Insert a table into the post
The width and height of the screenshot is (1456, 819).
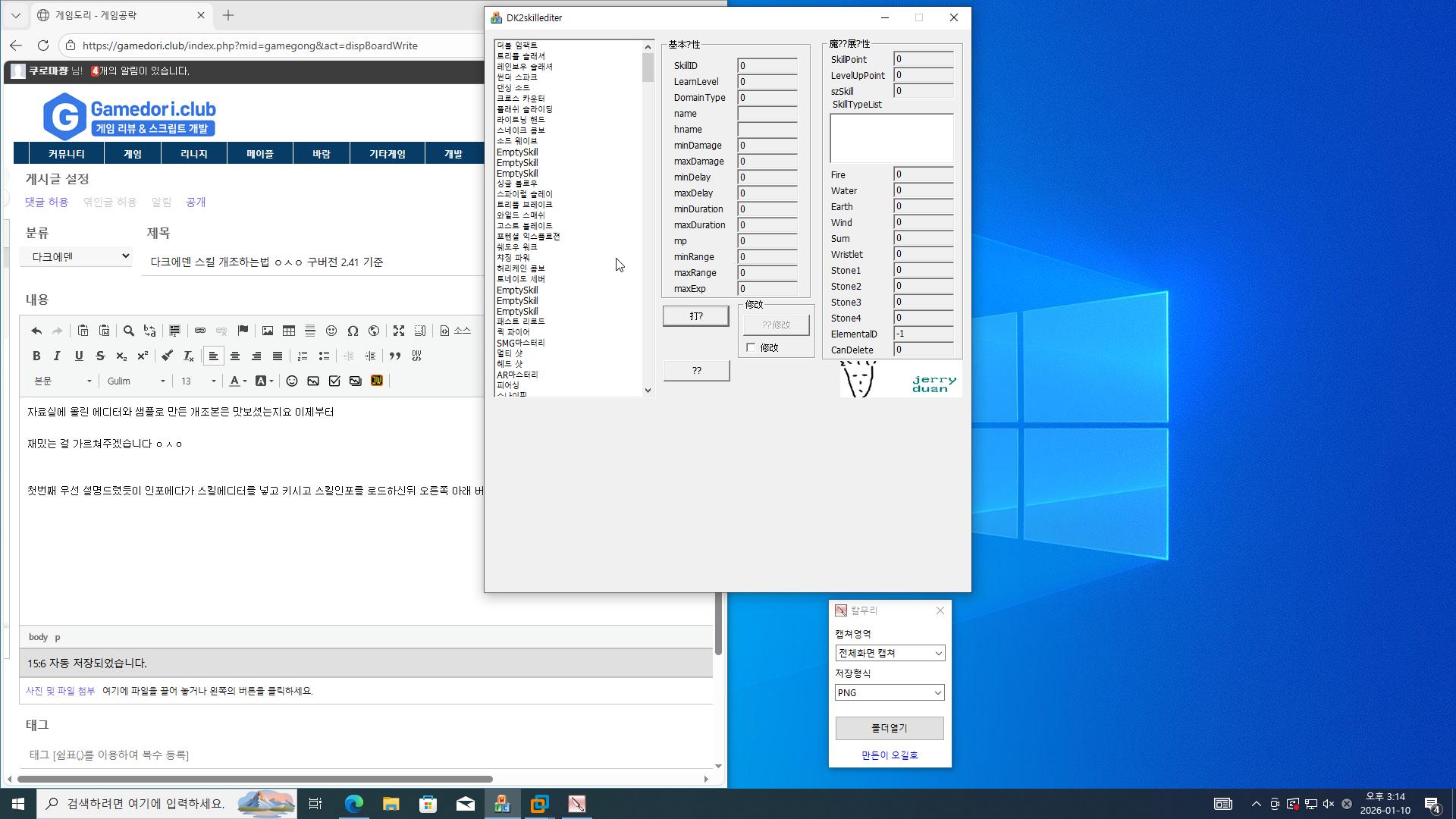tap(289, 331)
